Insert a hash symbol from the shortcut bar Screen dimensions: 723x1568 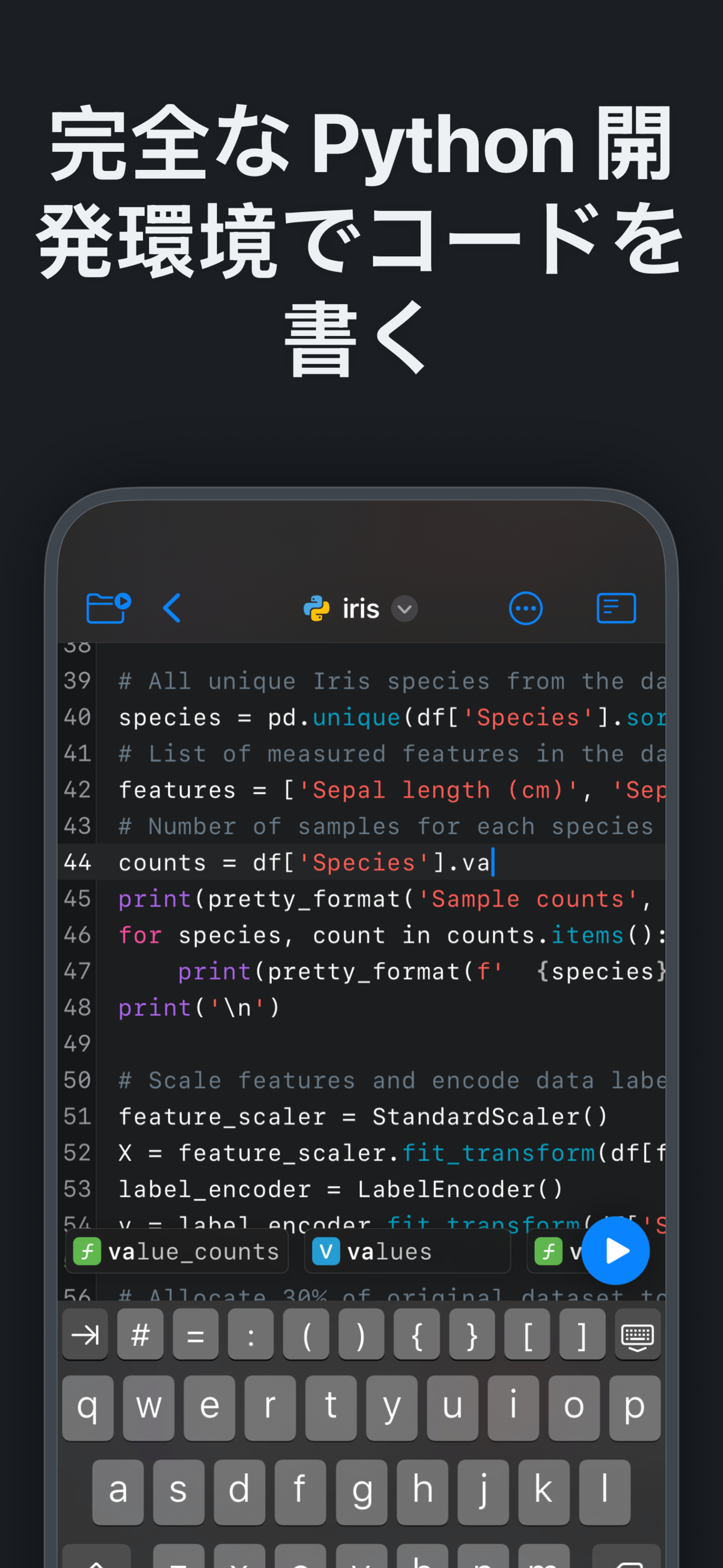pyautogui.click(x=140, y=1335)
